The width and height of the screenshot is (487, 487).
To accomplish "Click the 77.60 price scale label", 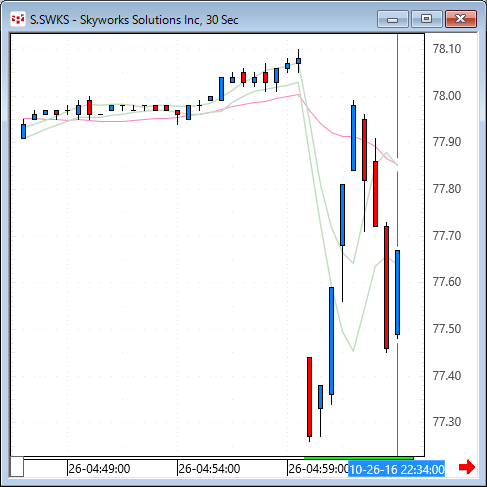I will pos(447,282).
